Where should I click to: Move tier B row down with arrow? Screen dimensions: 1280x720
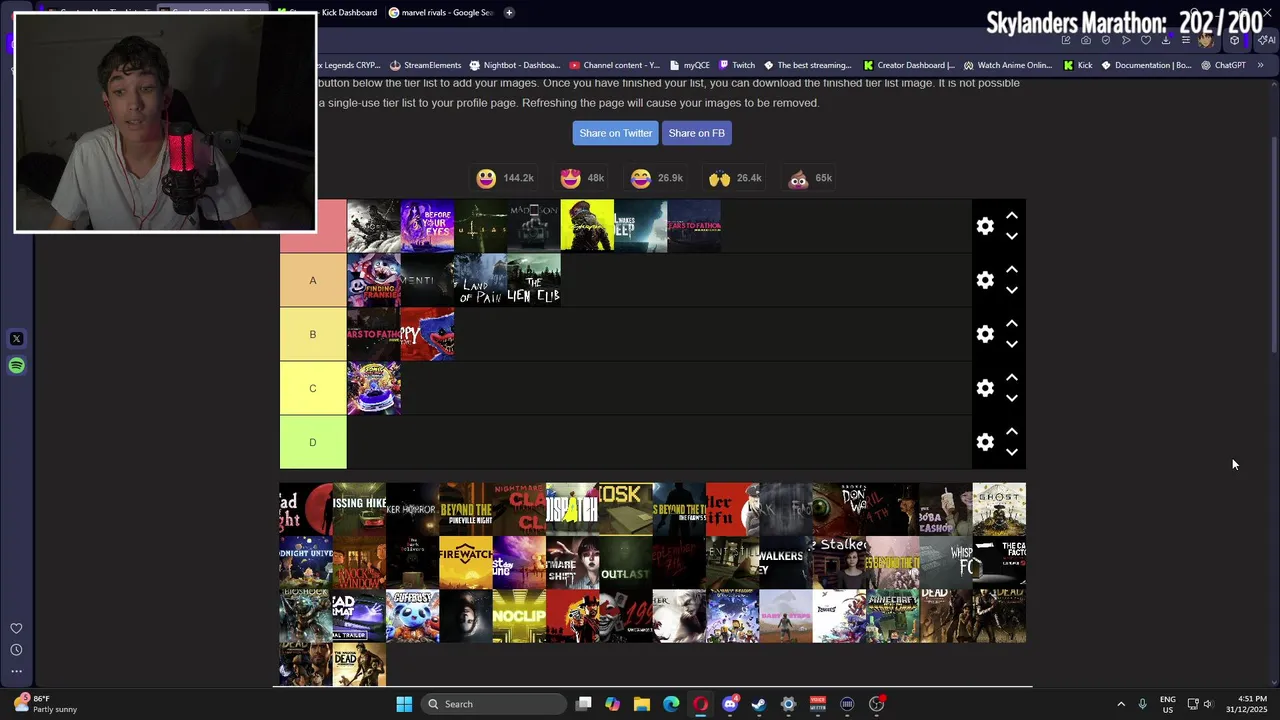pos(1012,344)
